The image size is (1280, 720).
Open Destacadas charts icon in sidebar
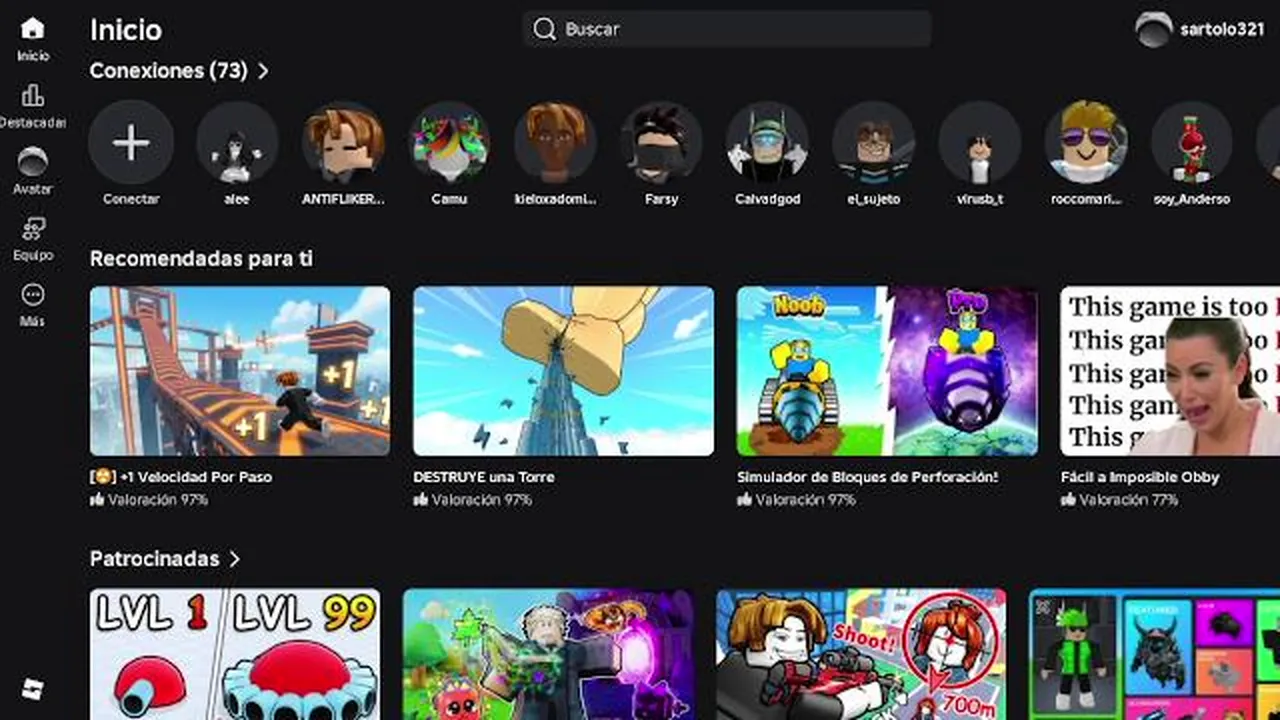32,95
